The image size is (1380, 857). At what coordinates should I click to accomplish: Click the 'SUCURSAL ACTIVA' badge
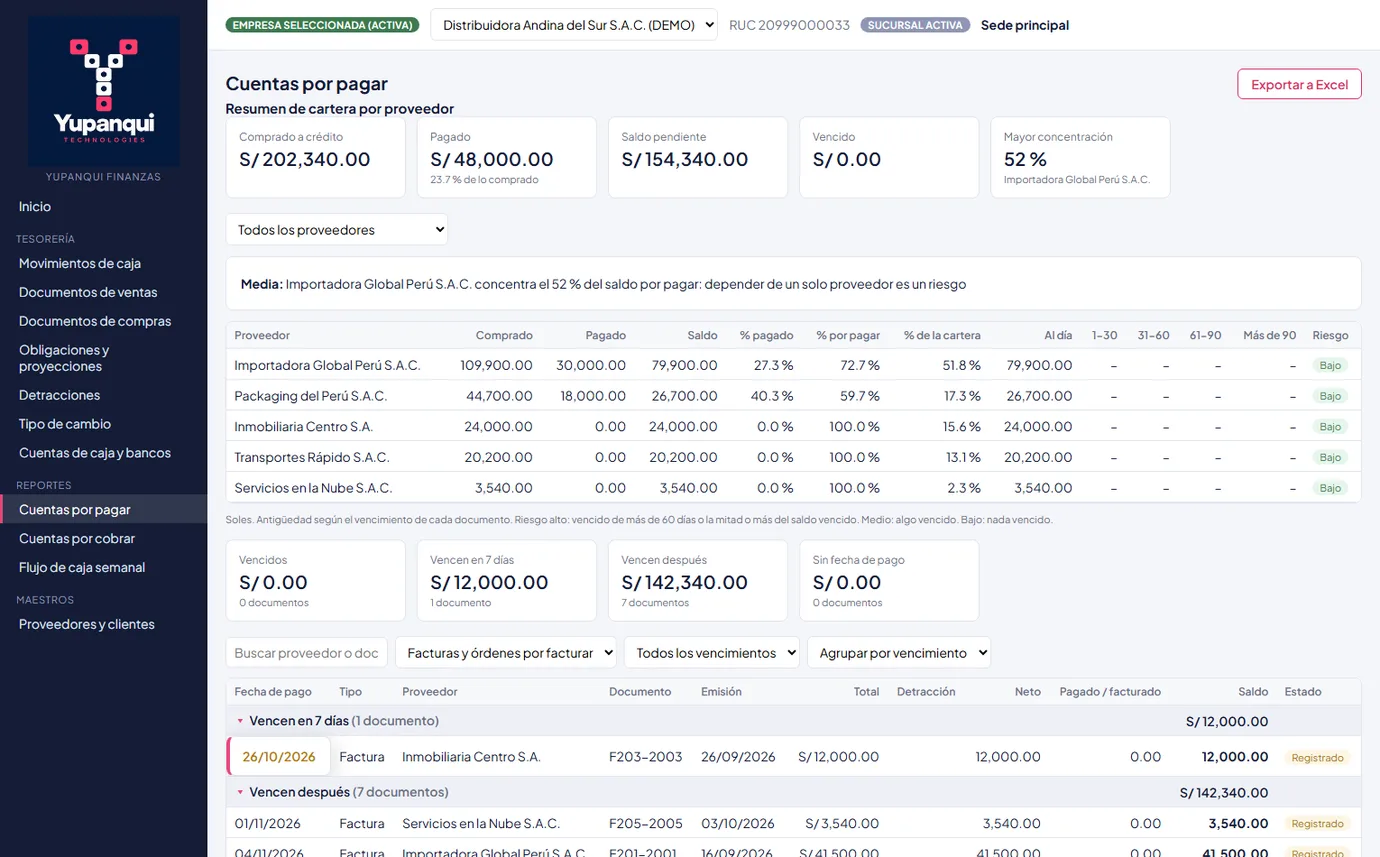pos(915,25)
